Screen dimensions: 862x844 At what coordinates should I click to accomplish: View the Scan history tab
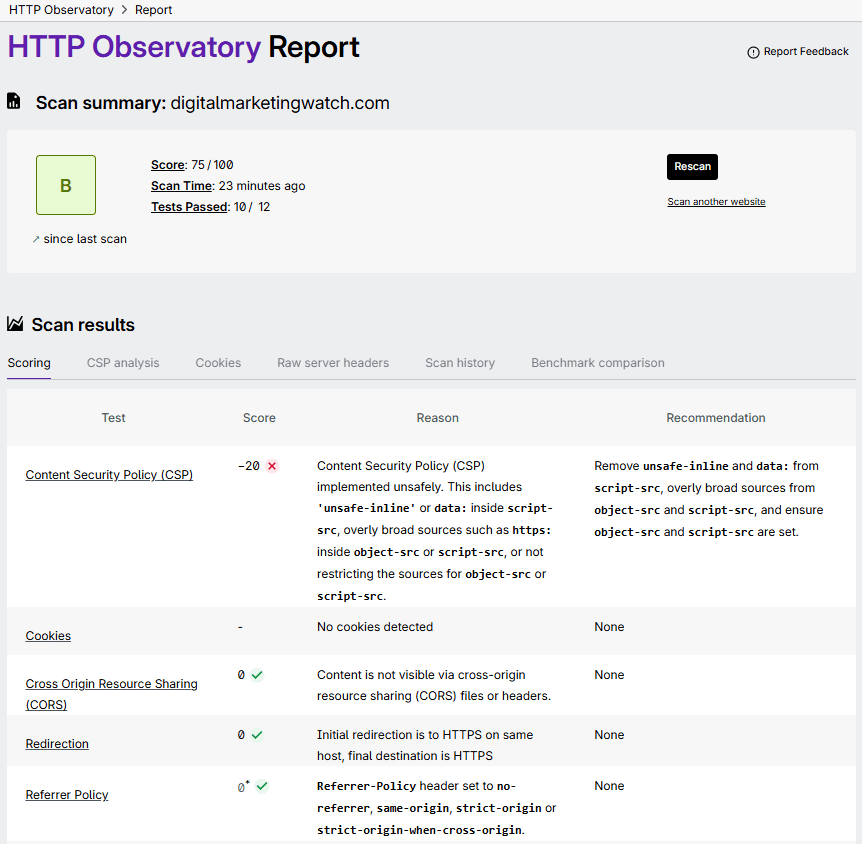click(x=460, y=363)
